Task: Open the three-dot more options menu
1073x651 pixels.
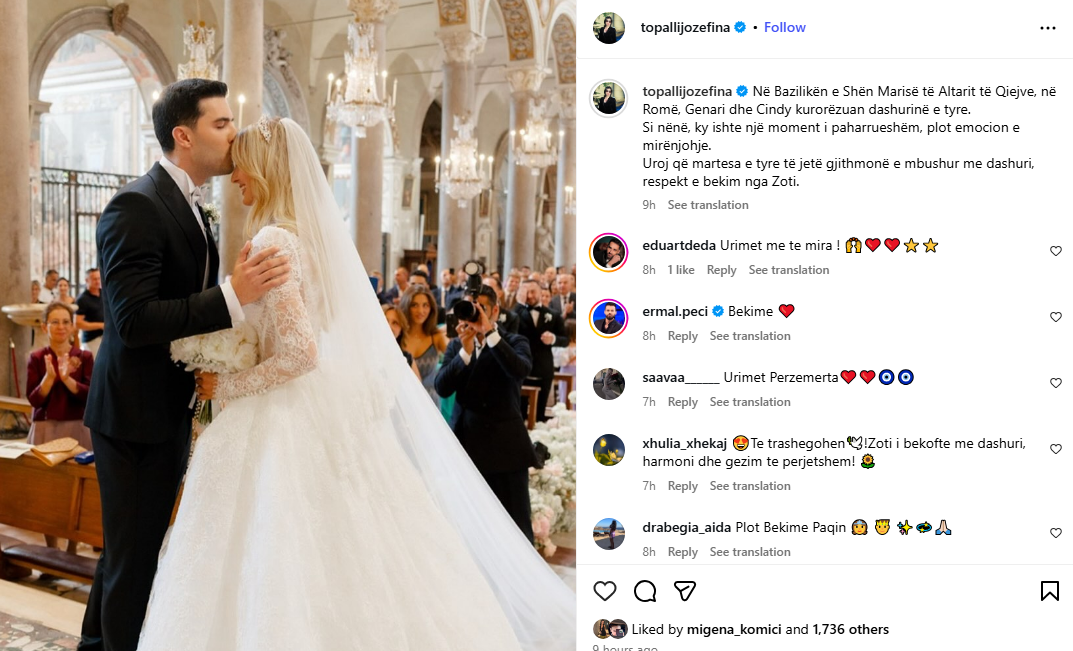Action: click(1048, 28)
